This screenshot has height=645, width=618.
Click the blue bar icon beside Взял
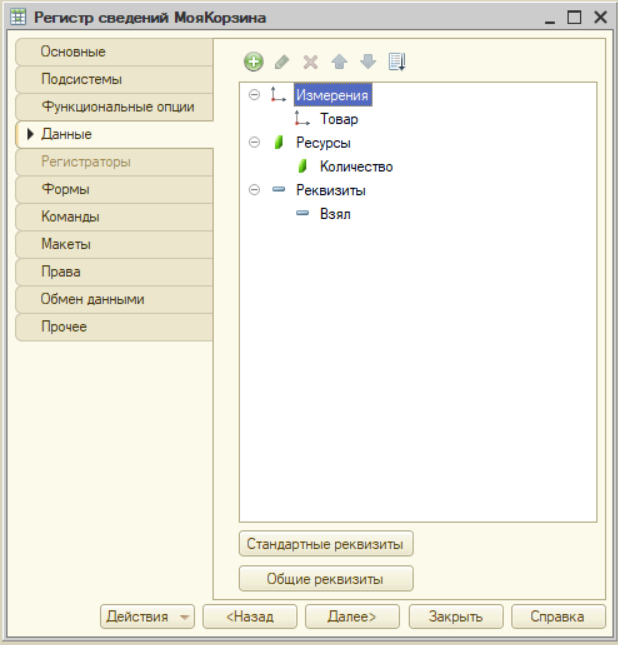(302, 213)
